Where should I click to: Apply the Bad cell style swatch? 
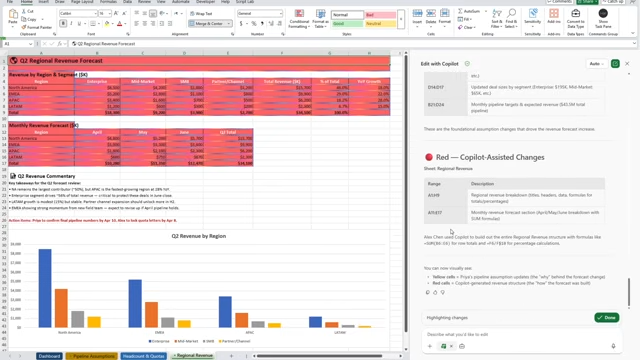(x=380, y=15)
